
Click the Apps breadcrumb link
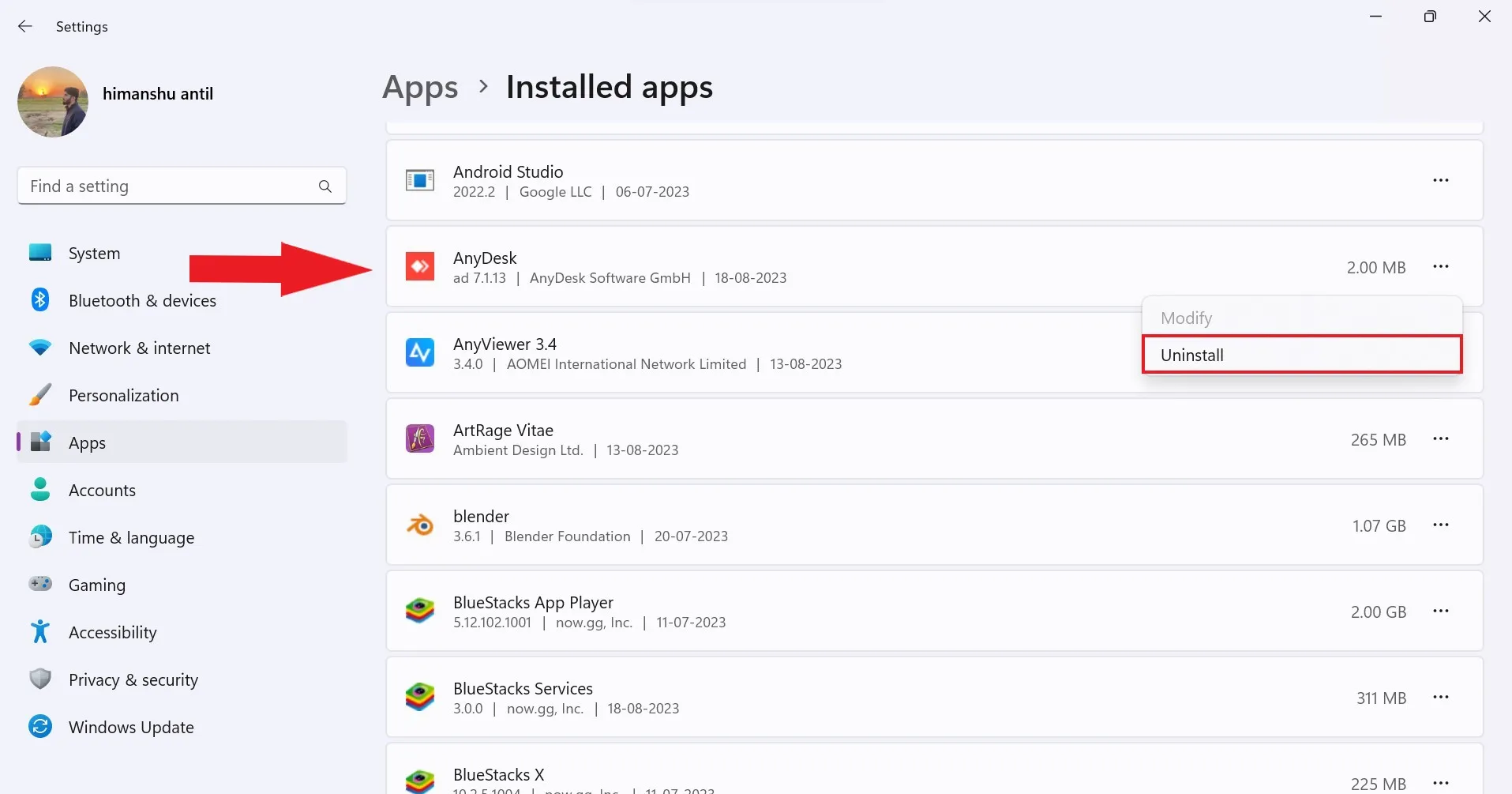tap(419, 87)
